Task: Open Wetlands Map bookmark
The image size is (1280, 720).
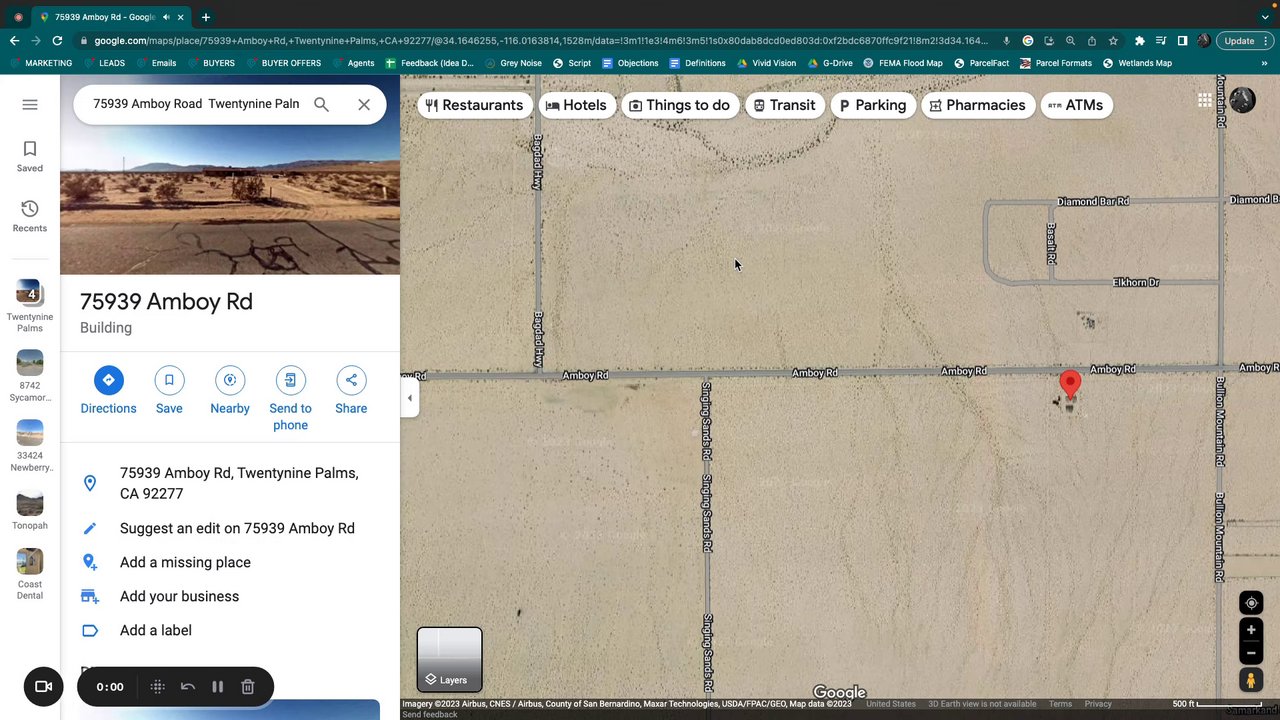Action: click(x=1137, y=63)
